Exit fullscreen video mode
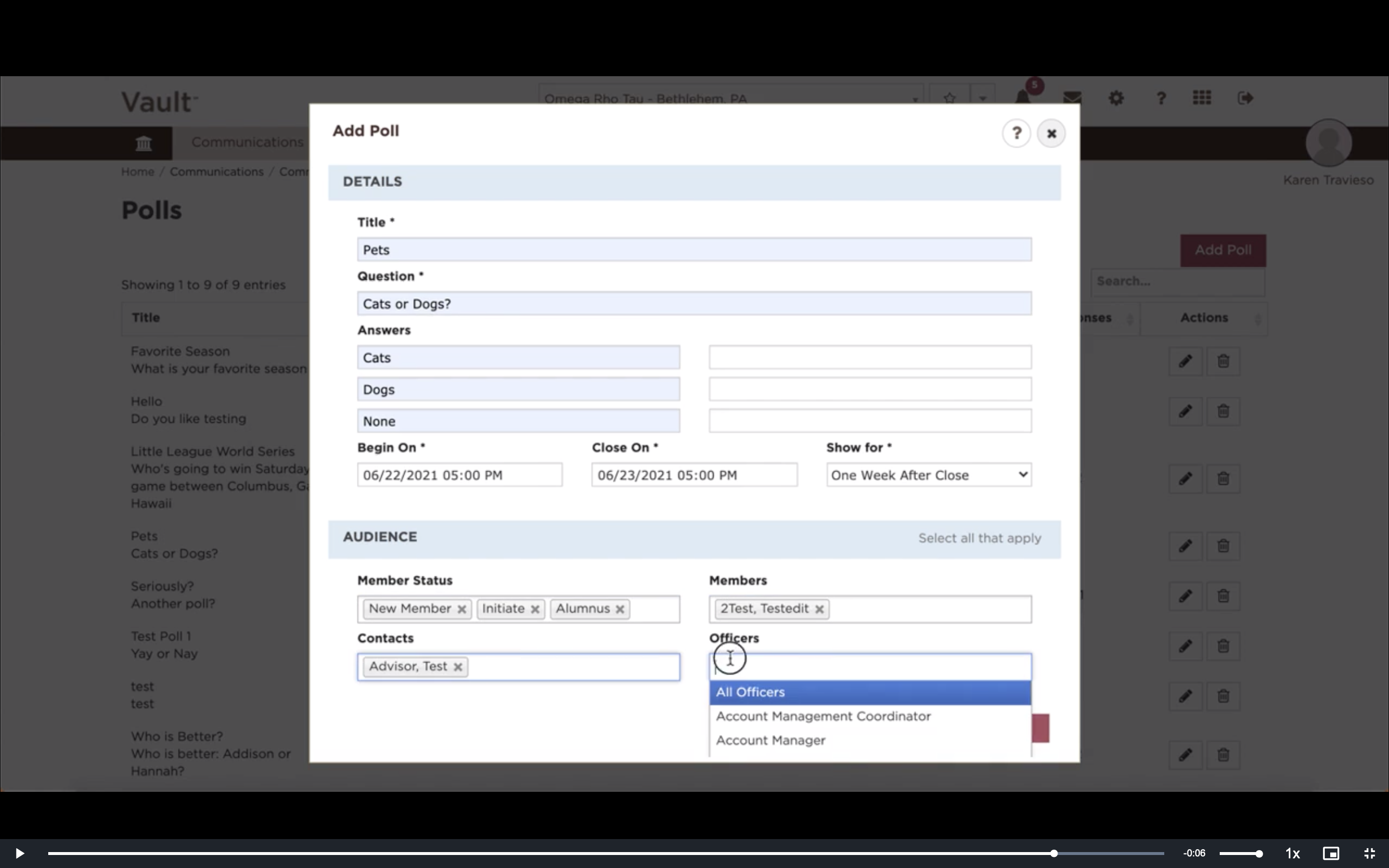Image resolution: width=1389 pixels, height=868 pixels. 1370,853
